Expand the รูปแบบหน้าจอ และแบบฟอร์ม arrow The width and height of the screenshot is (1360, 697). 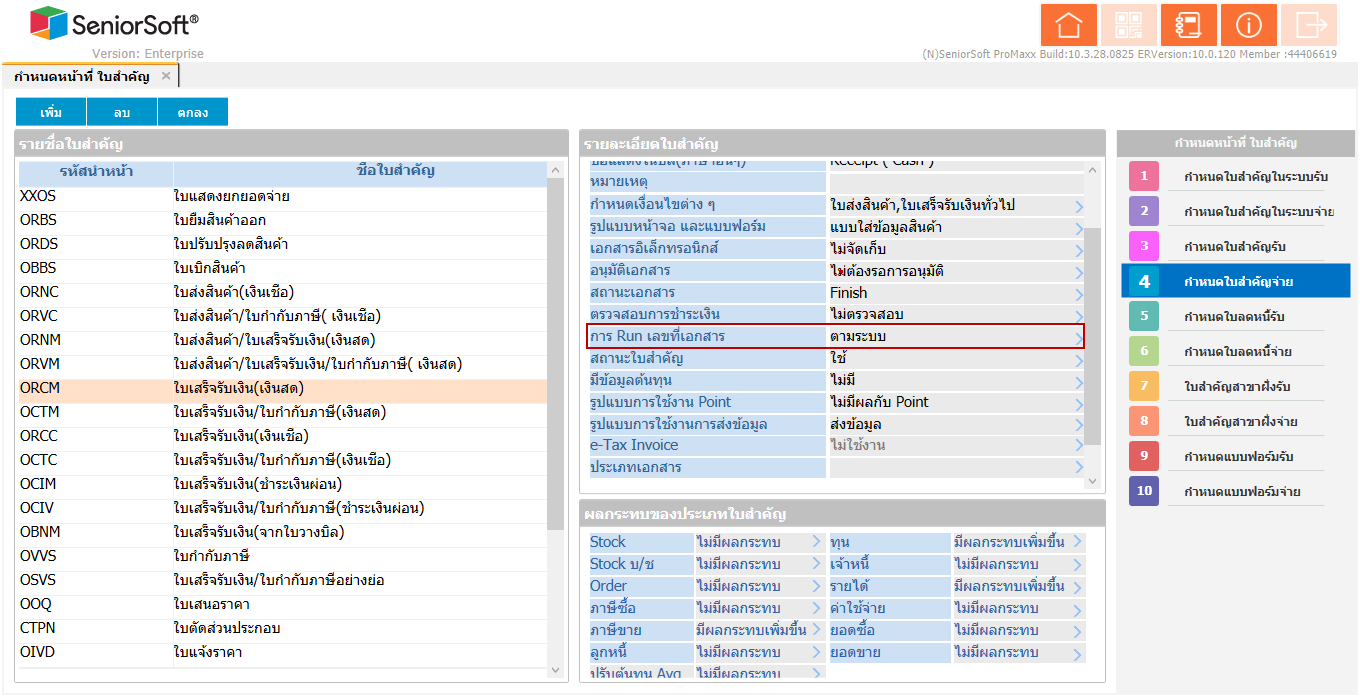click(x=1079, y=227)
